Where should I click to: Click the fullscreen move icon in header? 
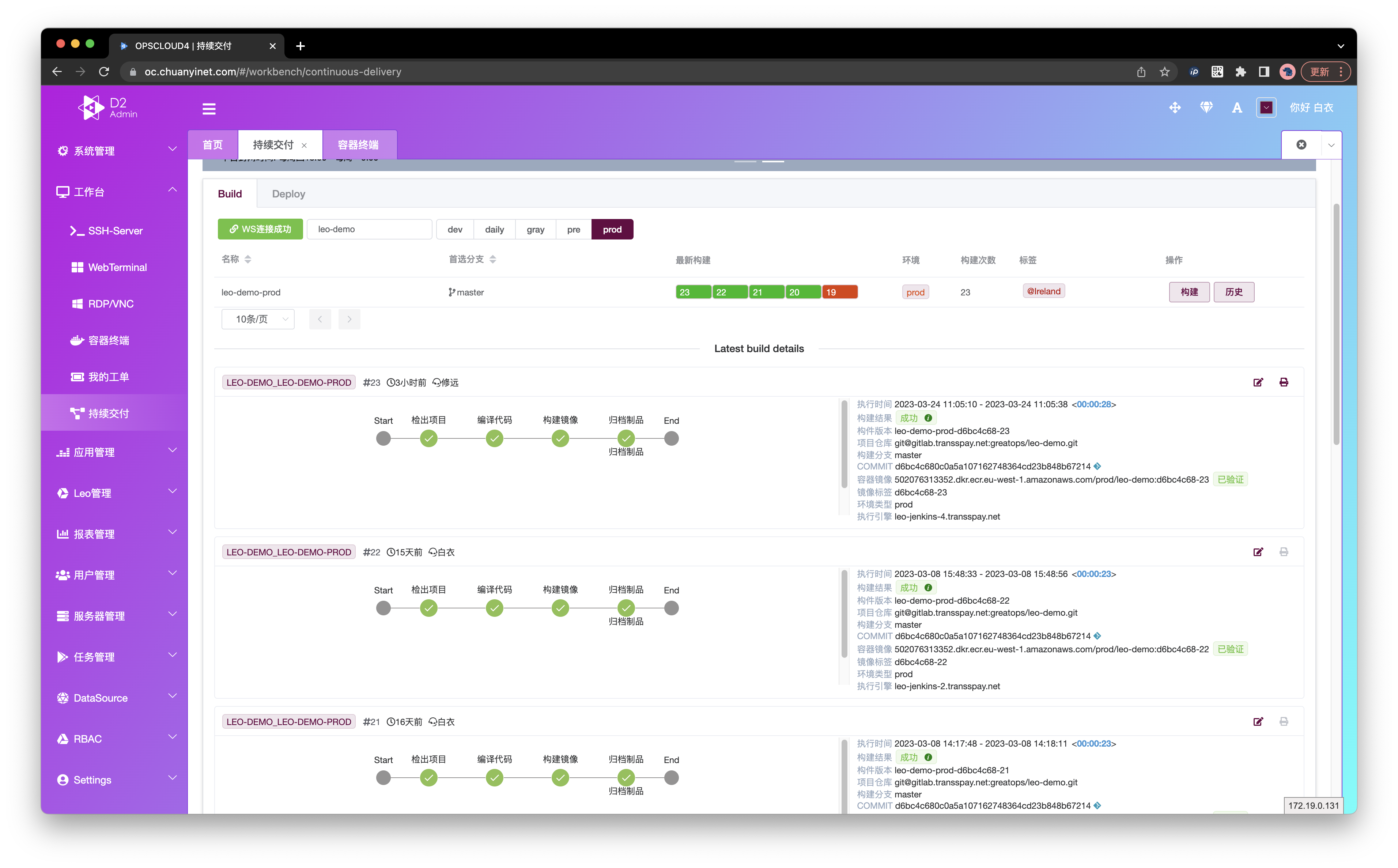1175,107
